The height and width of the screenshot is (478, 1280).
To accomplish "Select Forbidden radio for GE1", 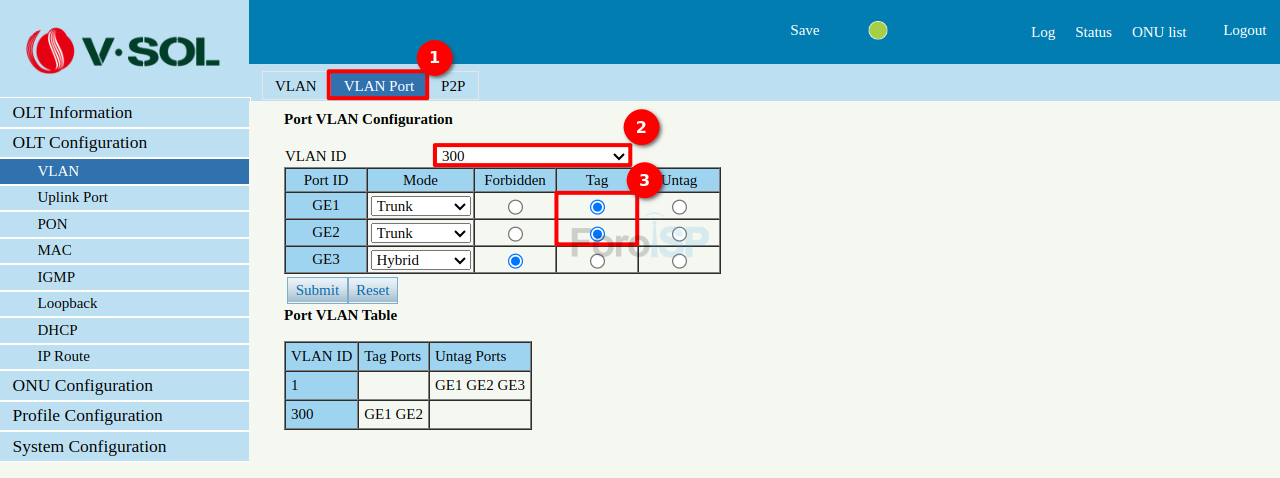I will (515, 207).
